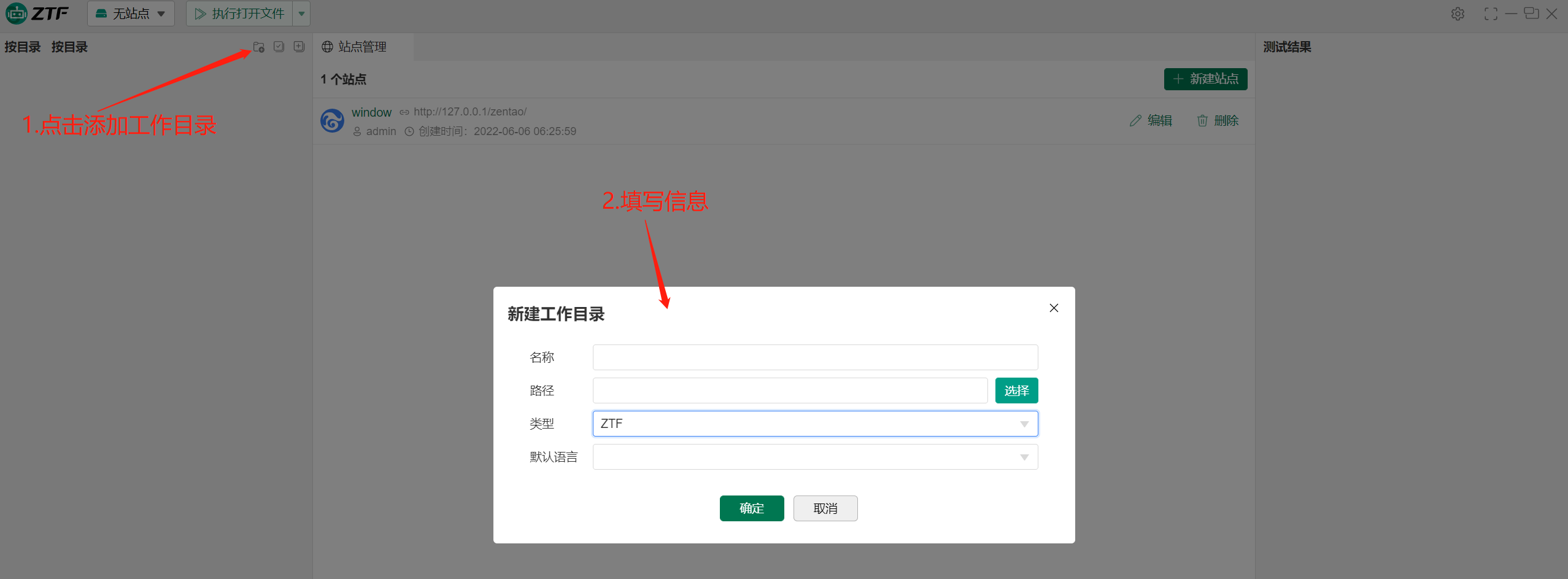Viewport: 1568px width, 579px height.
Task: Expand the 默认语言 dropdown
Action: pyautogui.click(x=815, y=457)
